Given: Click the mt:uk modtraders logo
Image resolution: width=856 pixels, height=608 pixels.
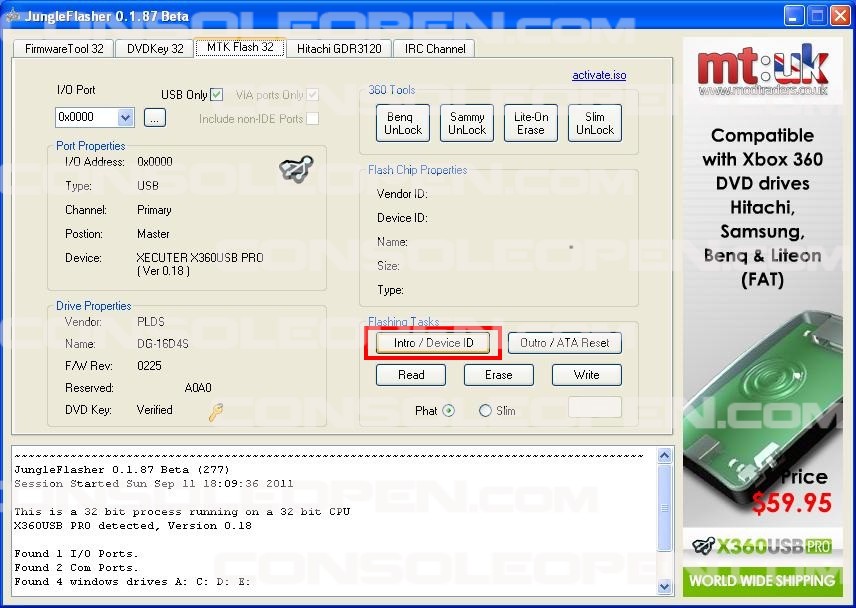Looking at the screenshot, I should [x=763, y=70].
